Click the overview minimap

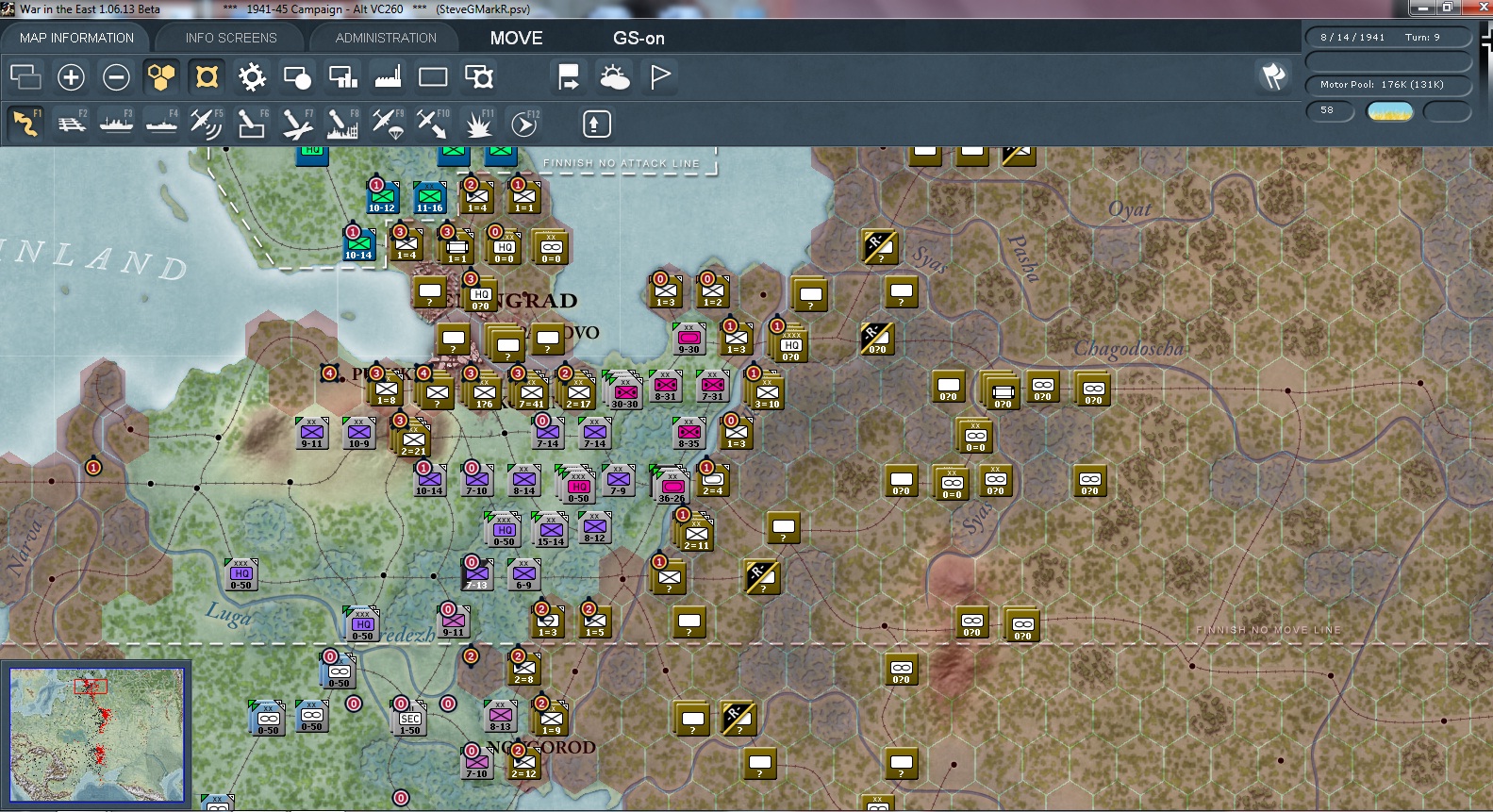[x=97, y=735]
